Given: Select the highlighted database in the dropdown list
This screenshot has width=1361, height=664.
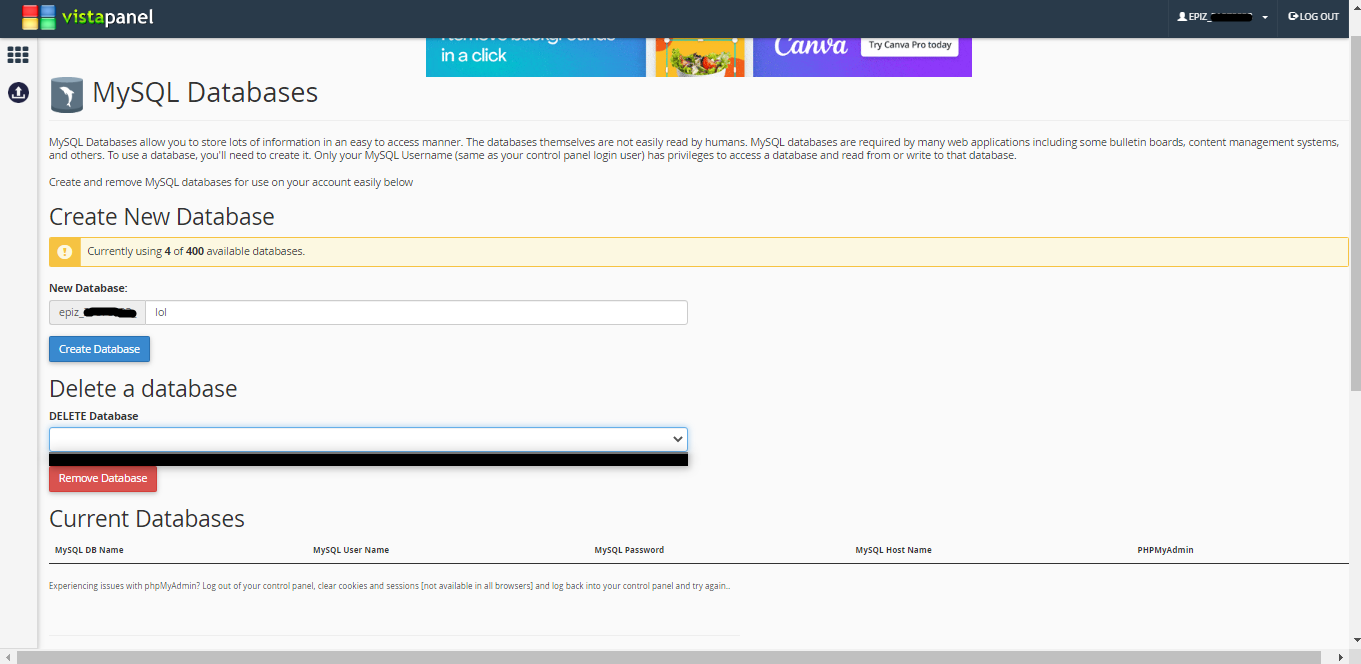Looking at the screenshot, I should click(x=368, y=459).
